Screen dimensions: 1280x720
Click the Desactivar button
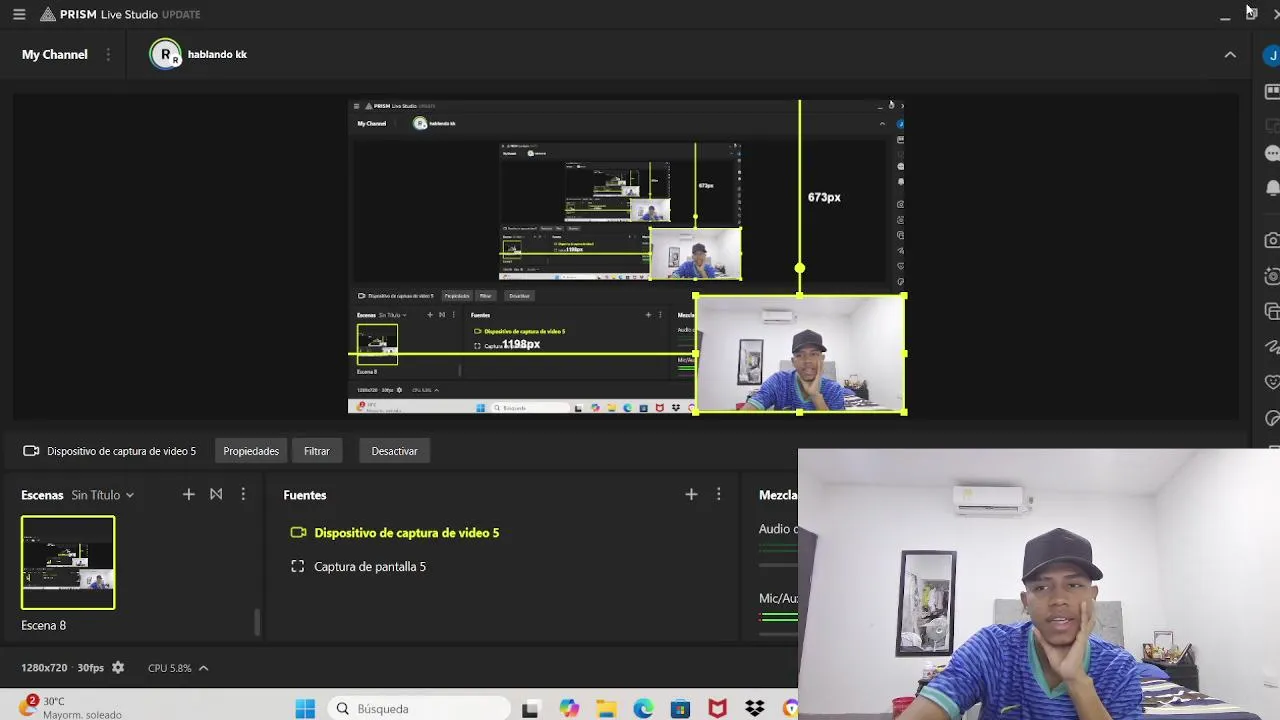tap(394, 451)
